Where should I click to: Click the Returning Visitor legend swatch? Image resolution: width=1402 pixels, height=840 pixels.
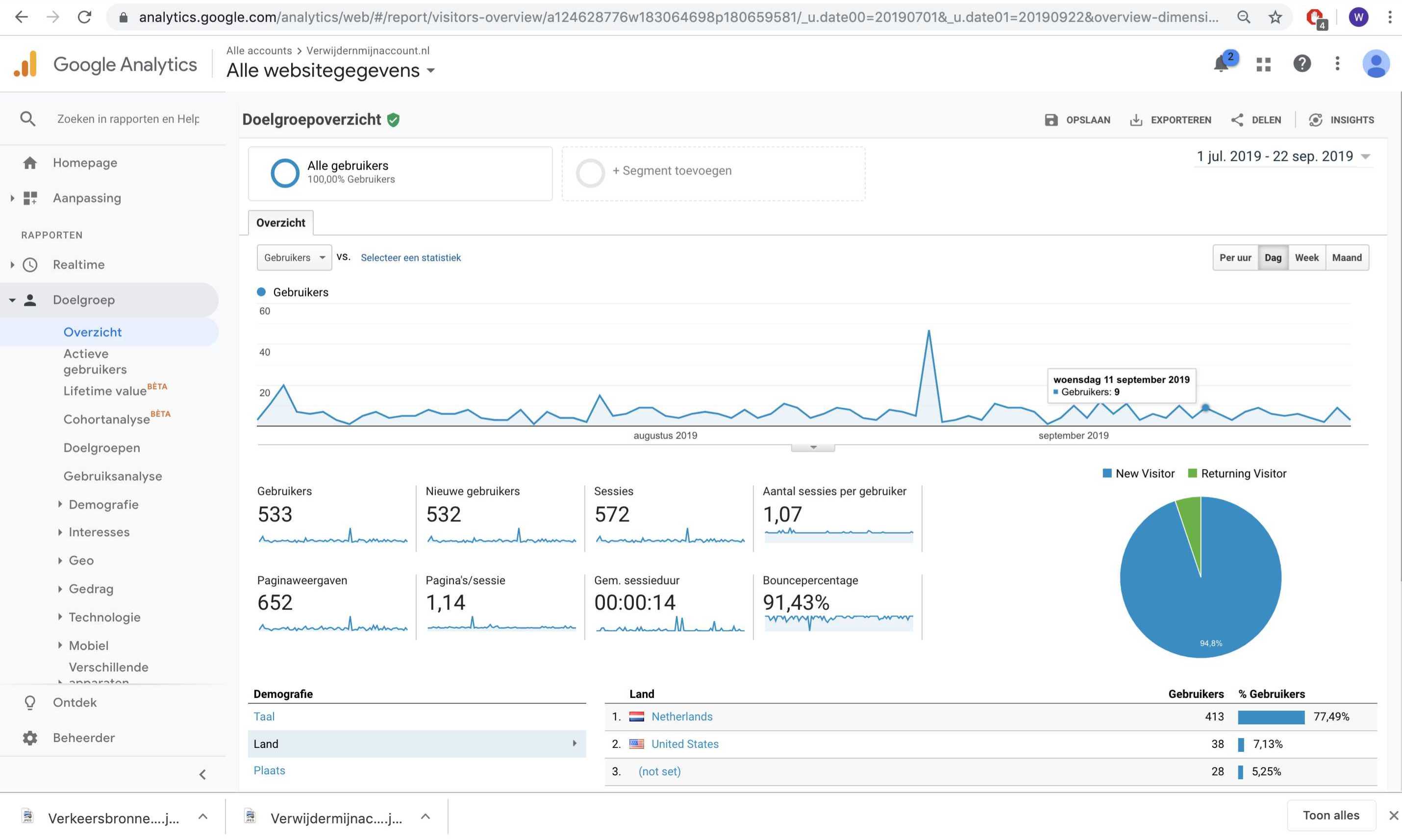pyautogui.click(x=1193, y=473)
